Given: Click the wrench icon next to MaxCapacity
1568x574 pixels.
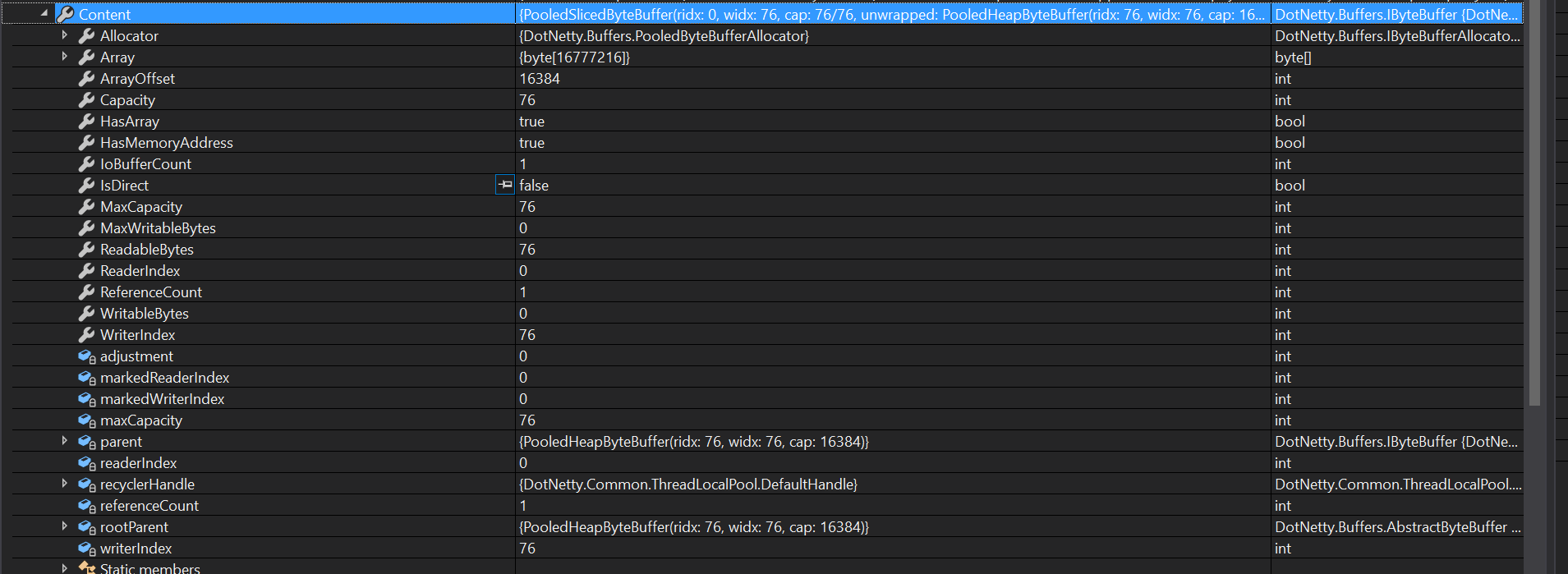Looking at the screenshot, I should (x=87, y=206).
